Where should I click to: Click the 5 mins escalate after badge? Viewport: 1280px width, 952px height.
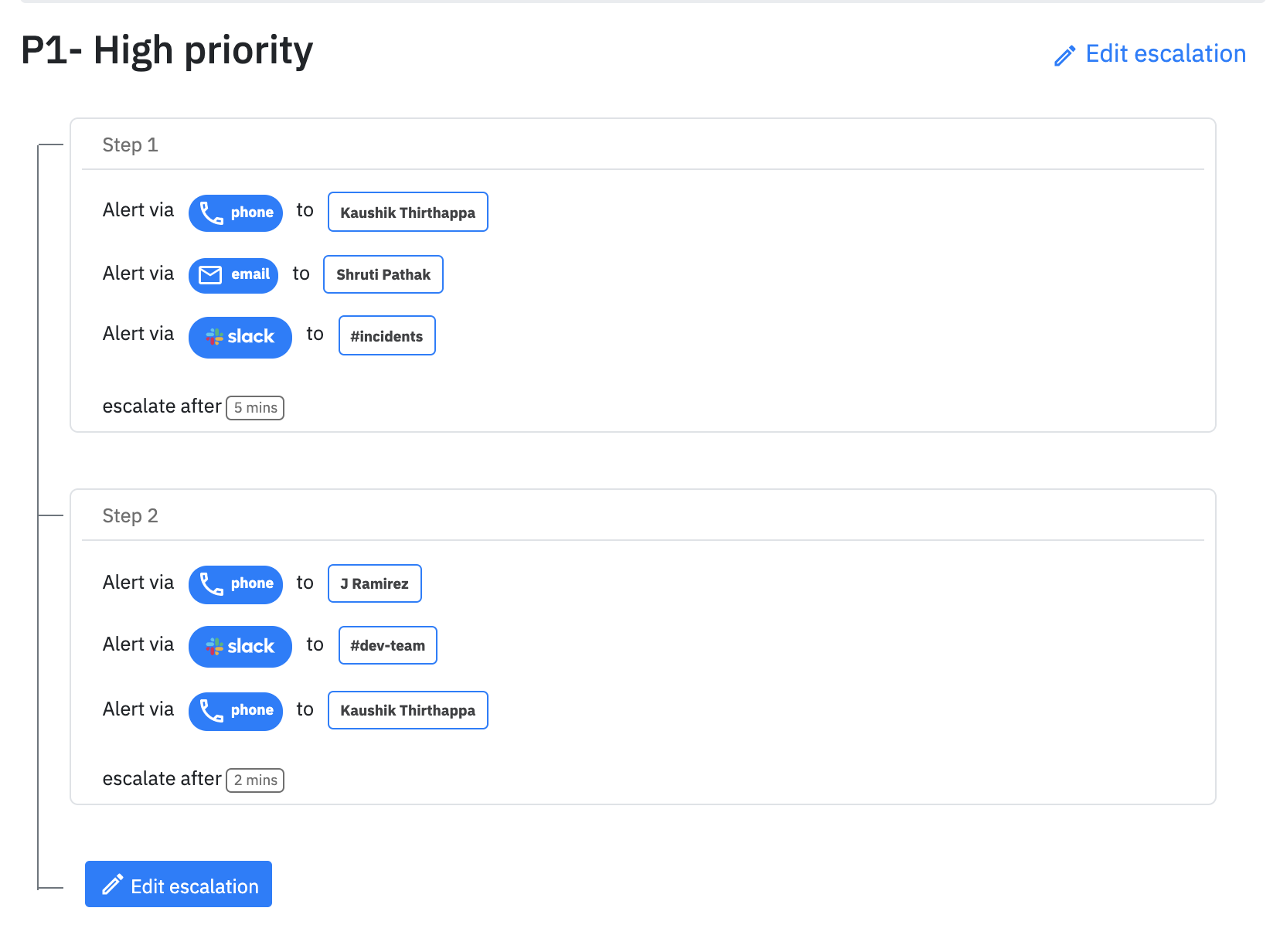click(x=255, y=408)
